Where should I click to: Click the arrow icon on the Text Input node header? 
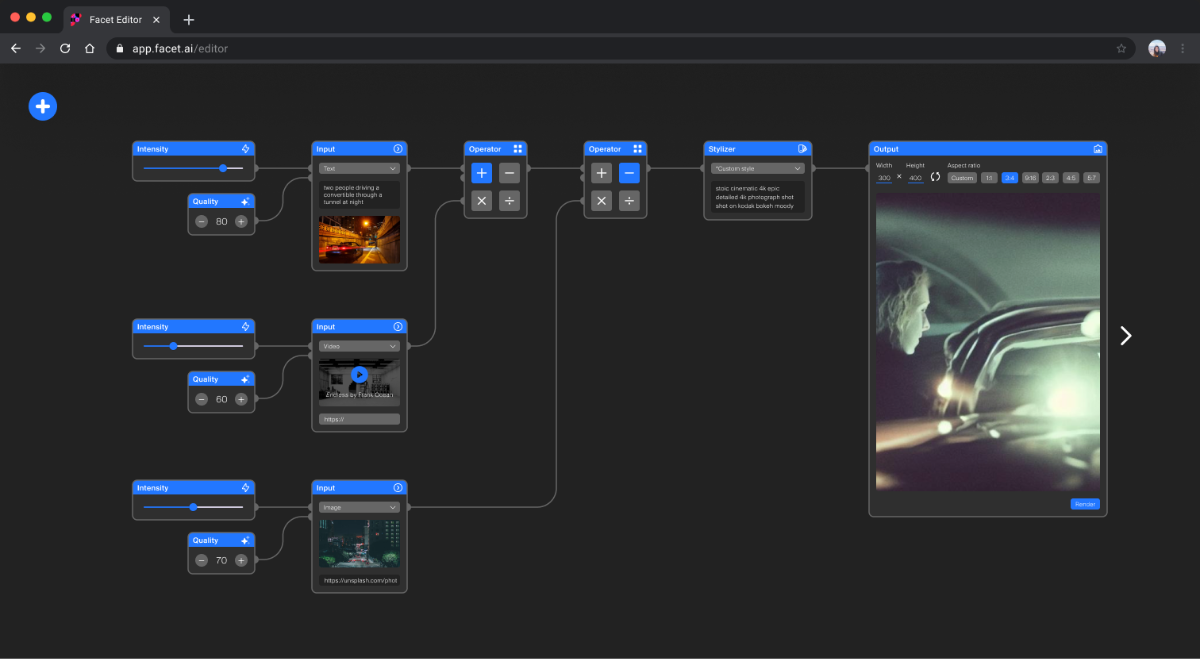coord(398,149)
